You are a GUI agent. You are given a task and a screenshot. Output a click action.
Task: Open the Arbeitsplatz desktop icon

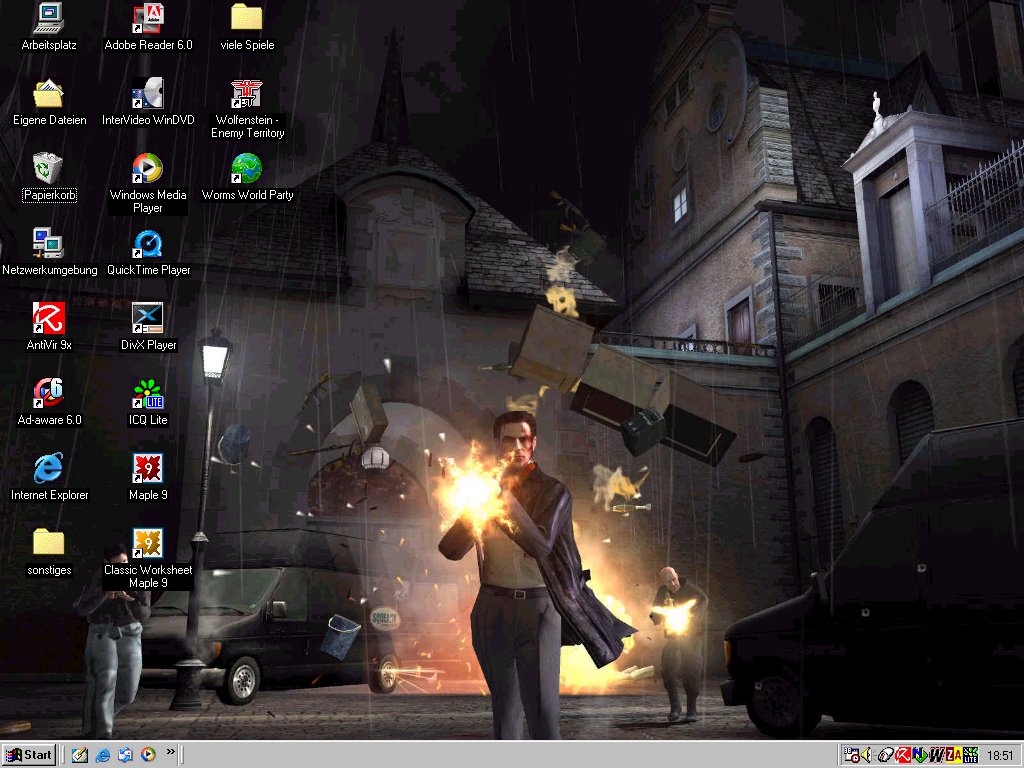coord(48,18)
